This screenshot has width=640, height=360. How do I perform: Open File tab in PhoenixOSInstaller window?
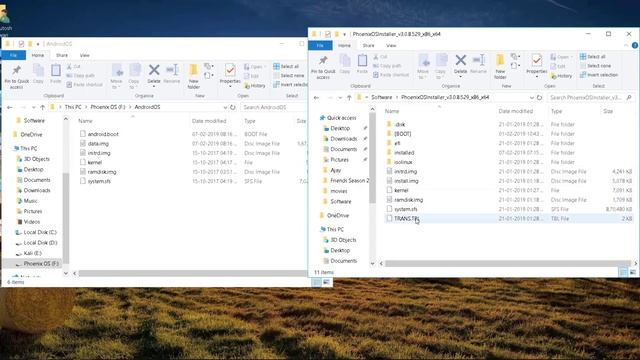point(320,45)
